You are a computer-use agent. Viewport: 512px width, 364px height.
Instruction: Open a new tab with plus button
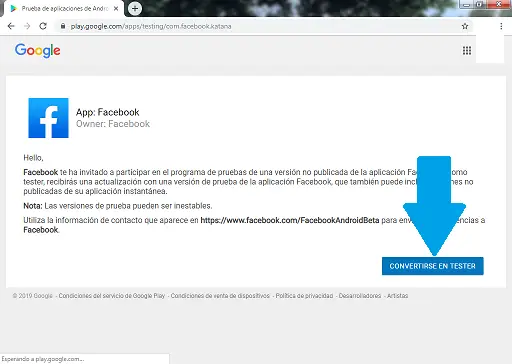pyautogui.click(x=135, y=8)
